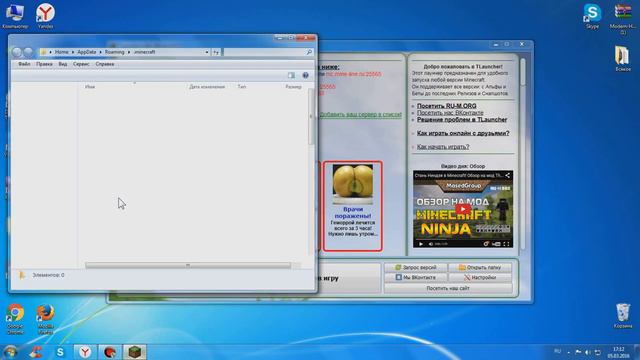Click the Explorer back navigation arrow

pyautogui.click(x=17, y=52)
